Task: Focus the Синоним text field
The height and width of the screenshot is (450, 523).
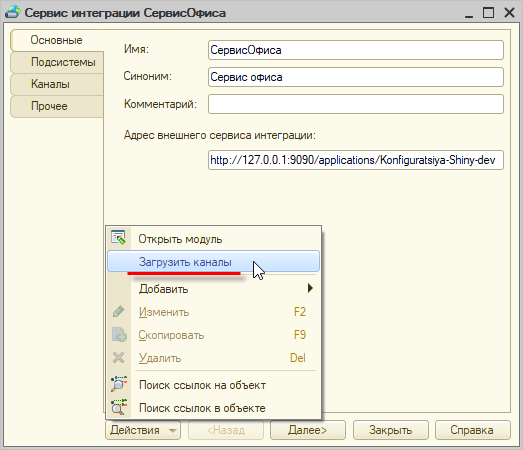Action: [x=356, y=77]
